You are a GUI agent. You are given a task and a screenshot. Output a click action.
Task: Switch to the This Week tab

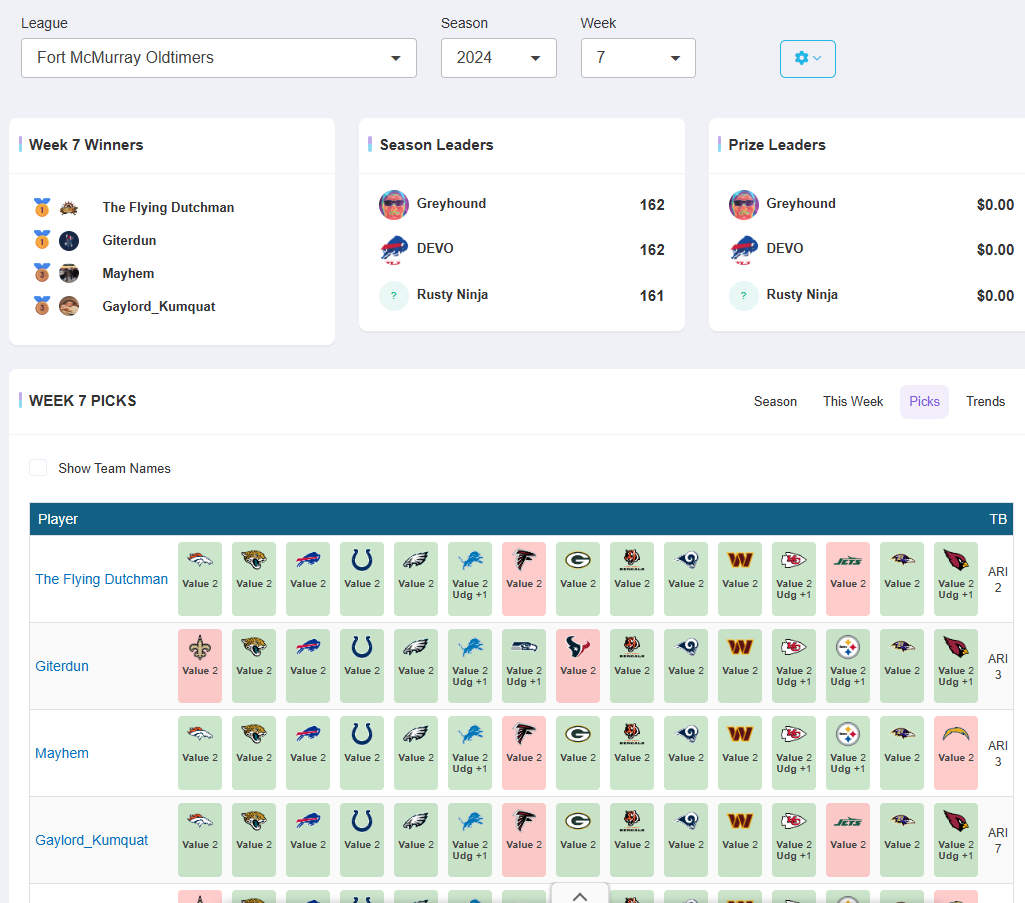coord(853,401)
